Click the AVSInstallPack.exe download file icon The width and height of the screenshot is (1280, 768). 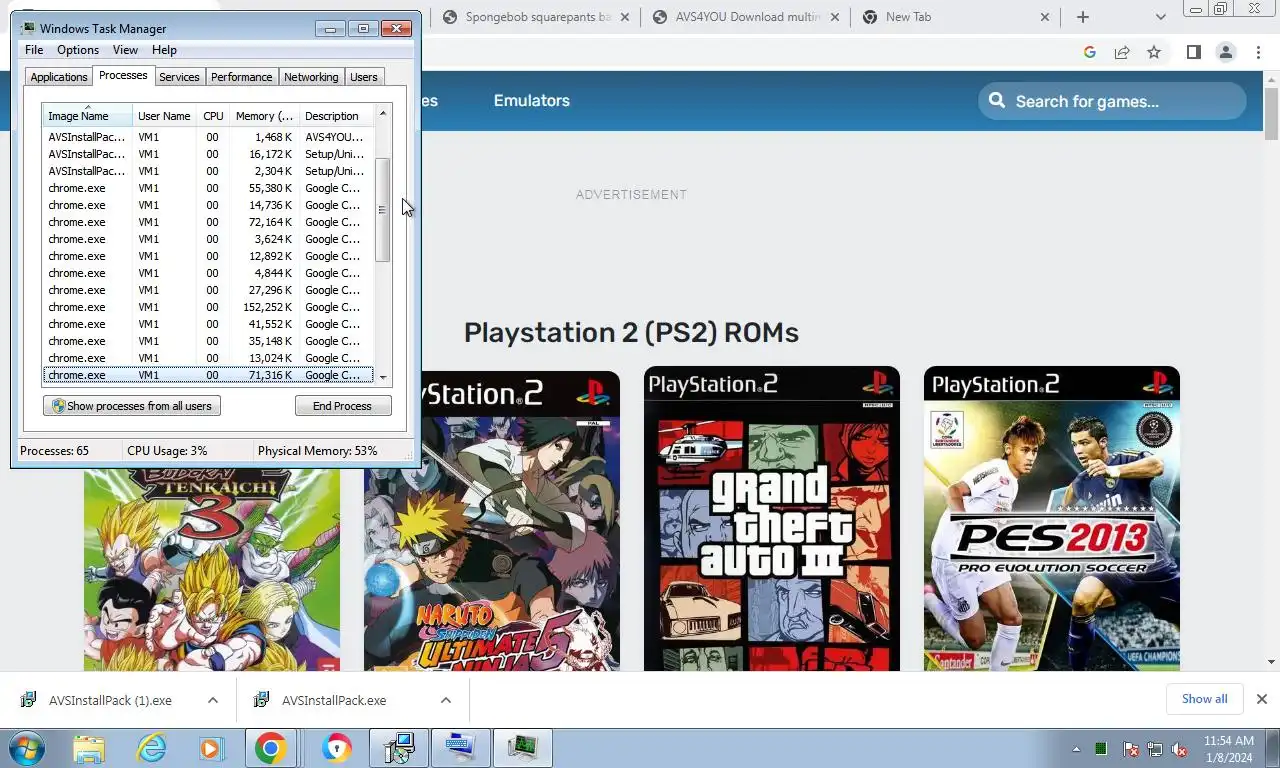coord(262,700)
